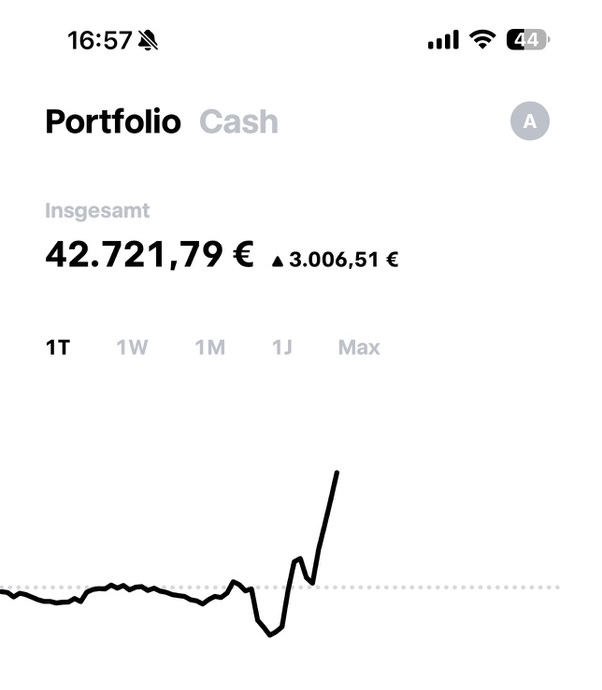Screen dimensions: 602x690
Task: Tap the gain triangle arrow icon
Action: 277,260
